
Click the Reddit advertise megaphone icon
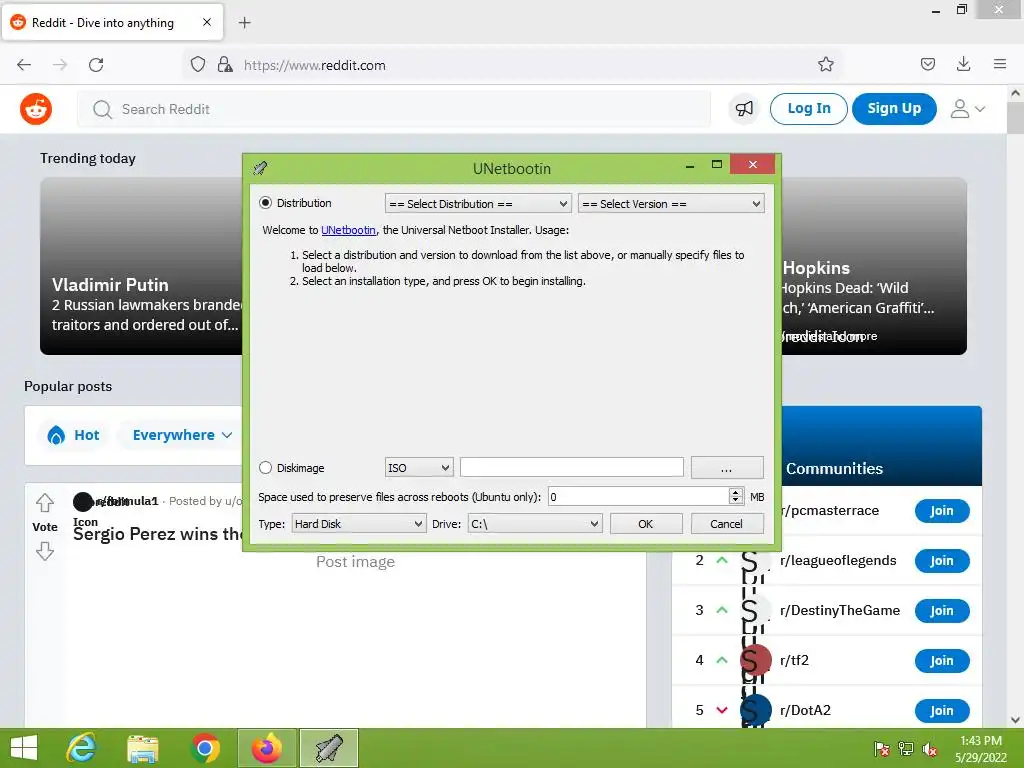tap(744, 108)
